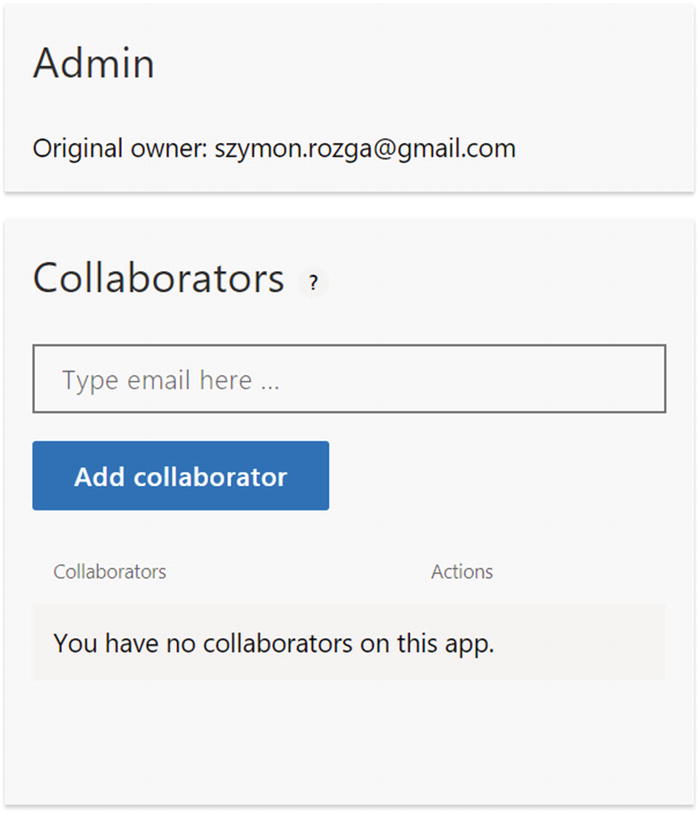Click the Collaborators table column header
This screenshot has height=814, width=700.
[110, 572]
